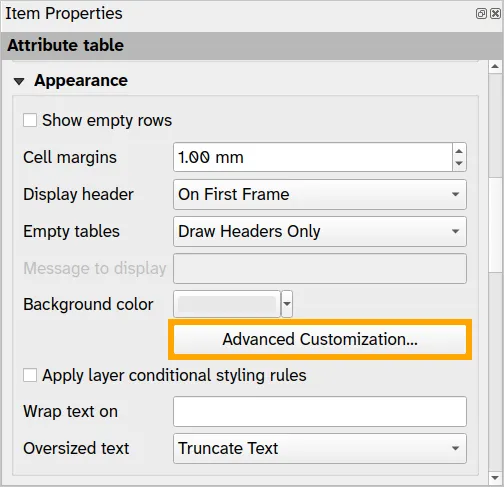Open the Advanced Customization dialog
This screenshot has height=487, width=504.
pos(320,339)
